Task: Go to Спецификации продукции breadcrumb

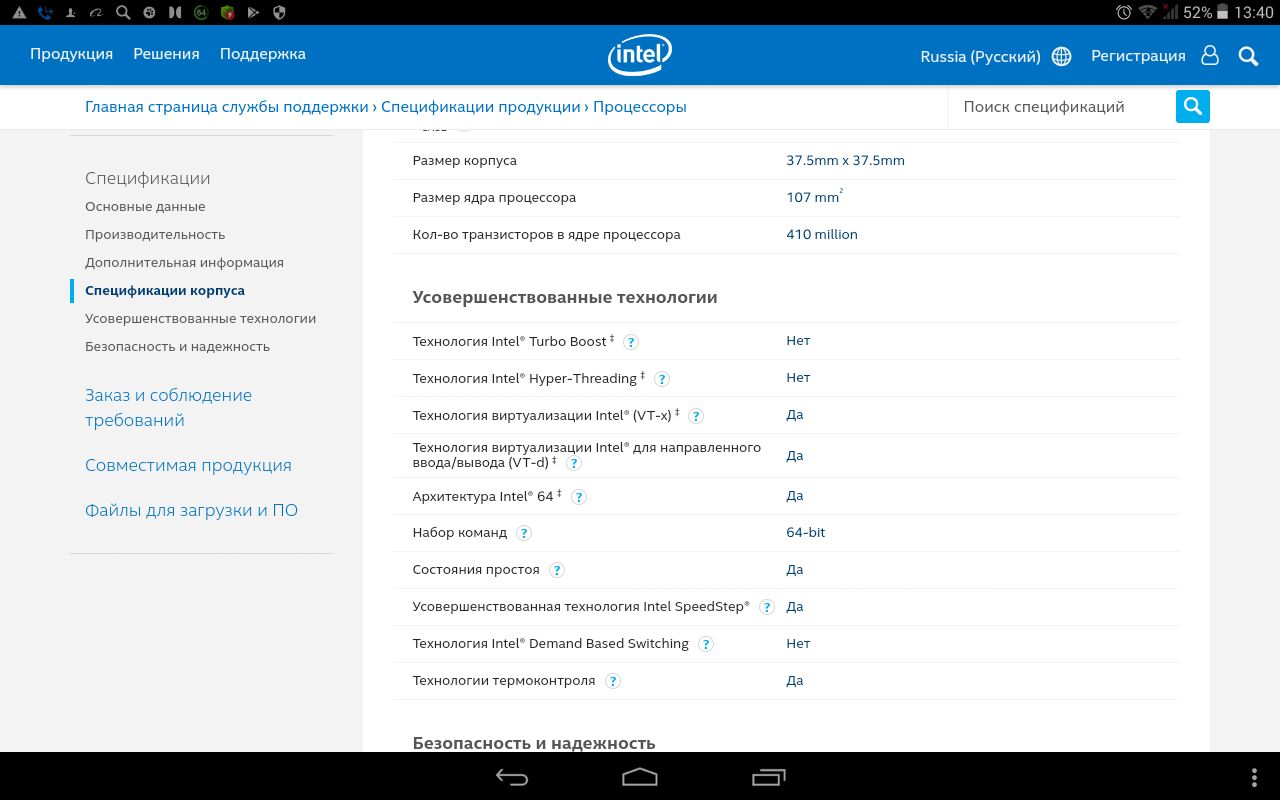Action: pos(481,106)
